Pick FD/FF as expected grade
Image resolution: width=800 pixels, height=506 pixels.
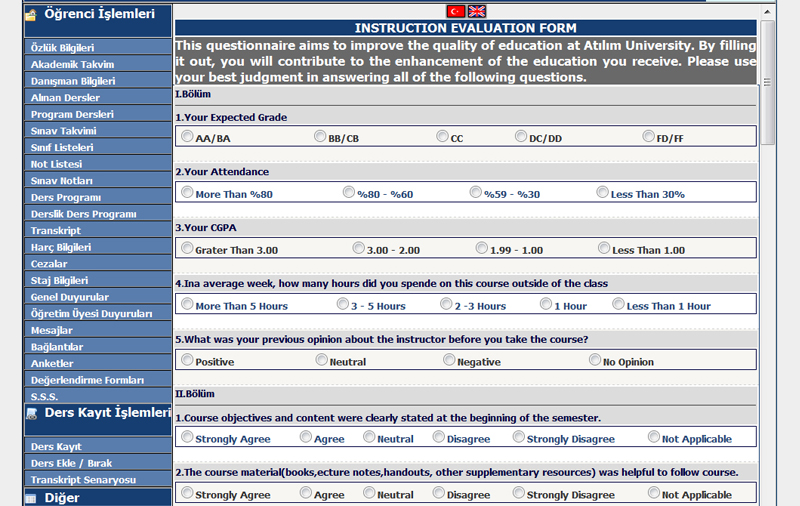pyautogui.click(x=648, y=136)
